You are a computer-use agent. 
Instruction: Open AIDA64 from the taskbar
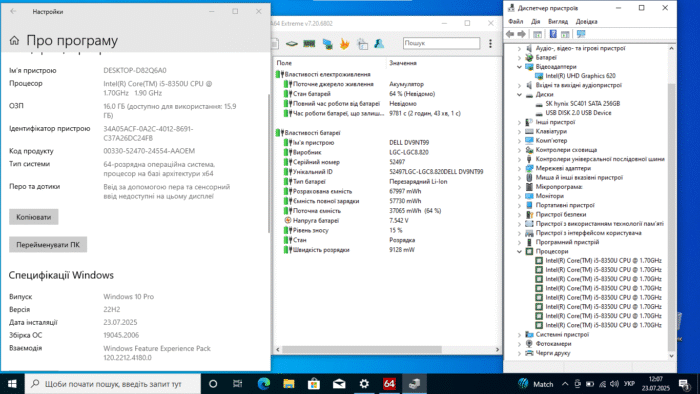[389, 384]
